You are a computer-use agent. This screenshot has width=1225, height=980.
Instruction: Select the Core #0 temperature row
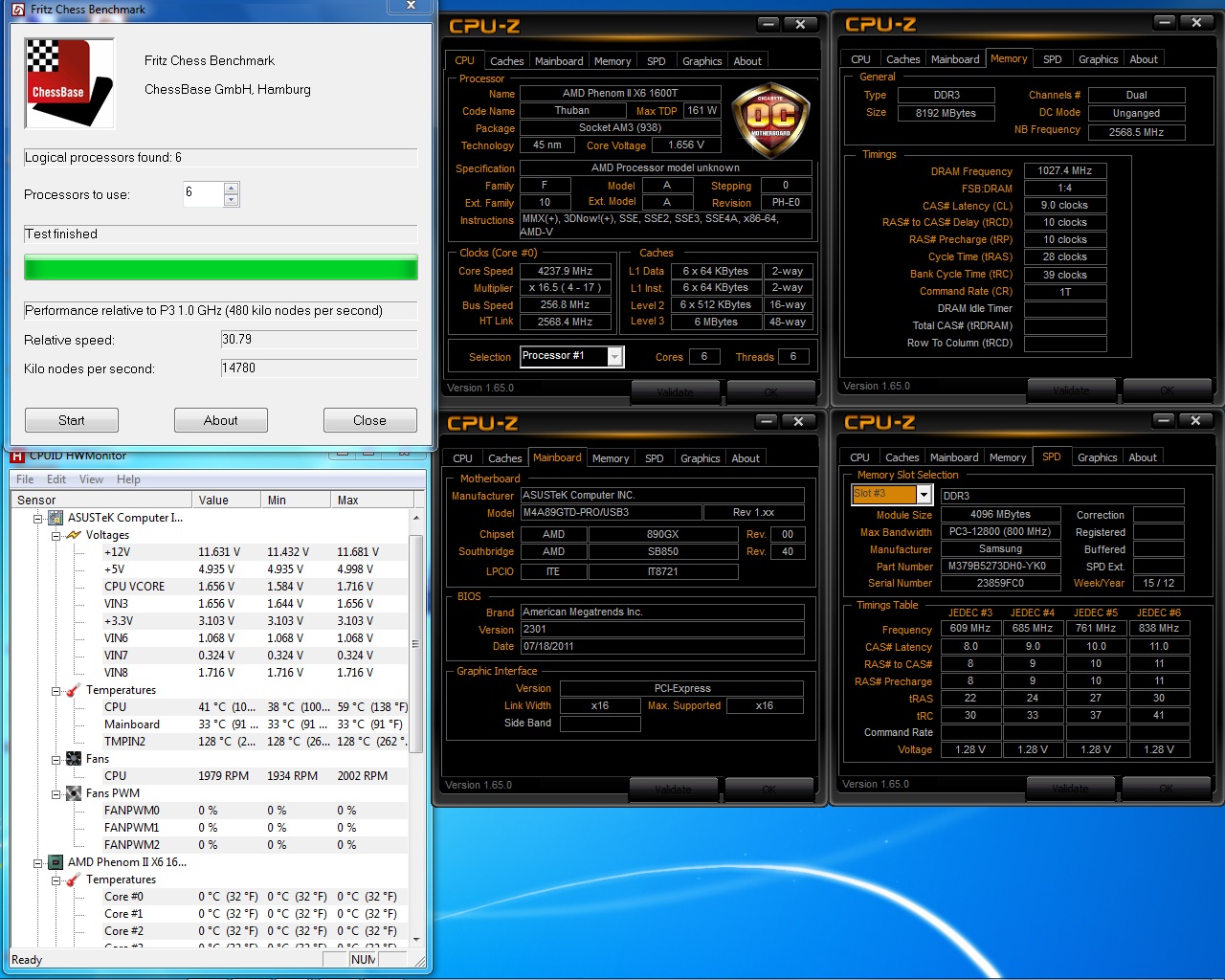[256, 897]
